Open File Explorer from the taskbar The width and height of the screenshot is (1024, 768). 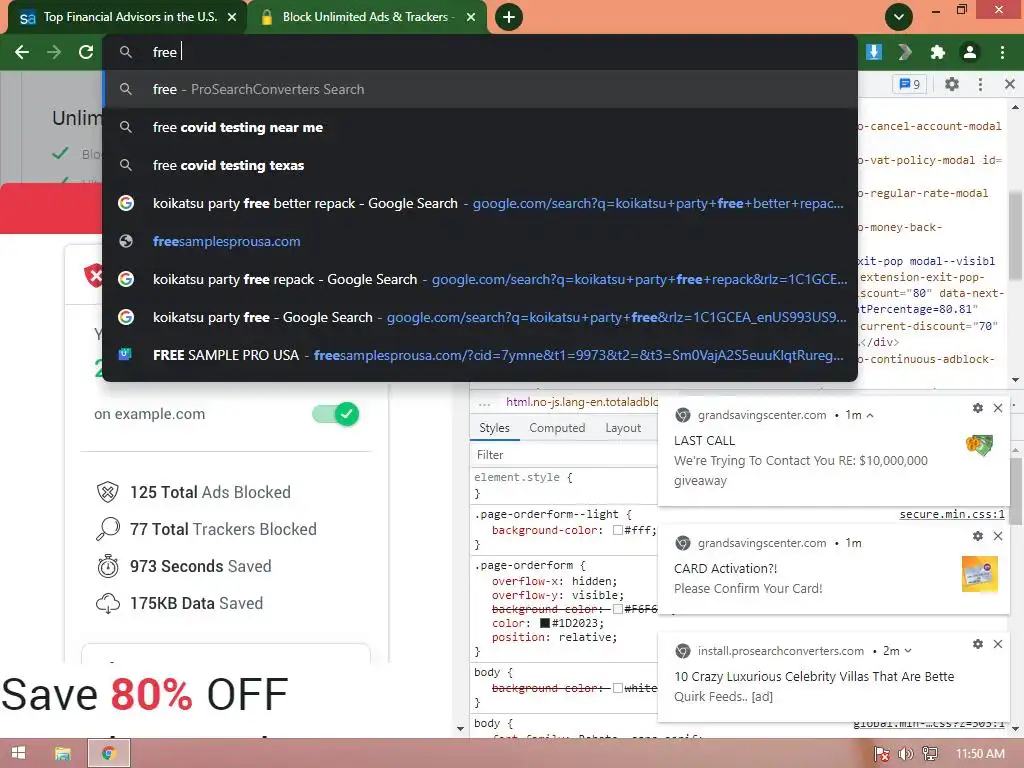(x=63, y=753)
